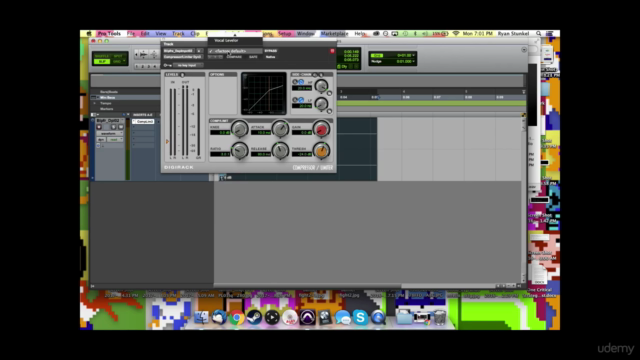Image resolution: width=640 pixels, height=360 pixels.
Task: Toggle the blue HF filter enable button
Action: tap(301, 82)
